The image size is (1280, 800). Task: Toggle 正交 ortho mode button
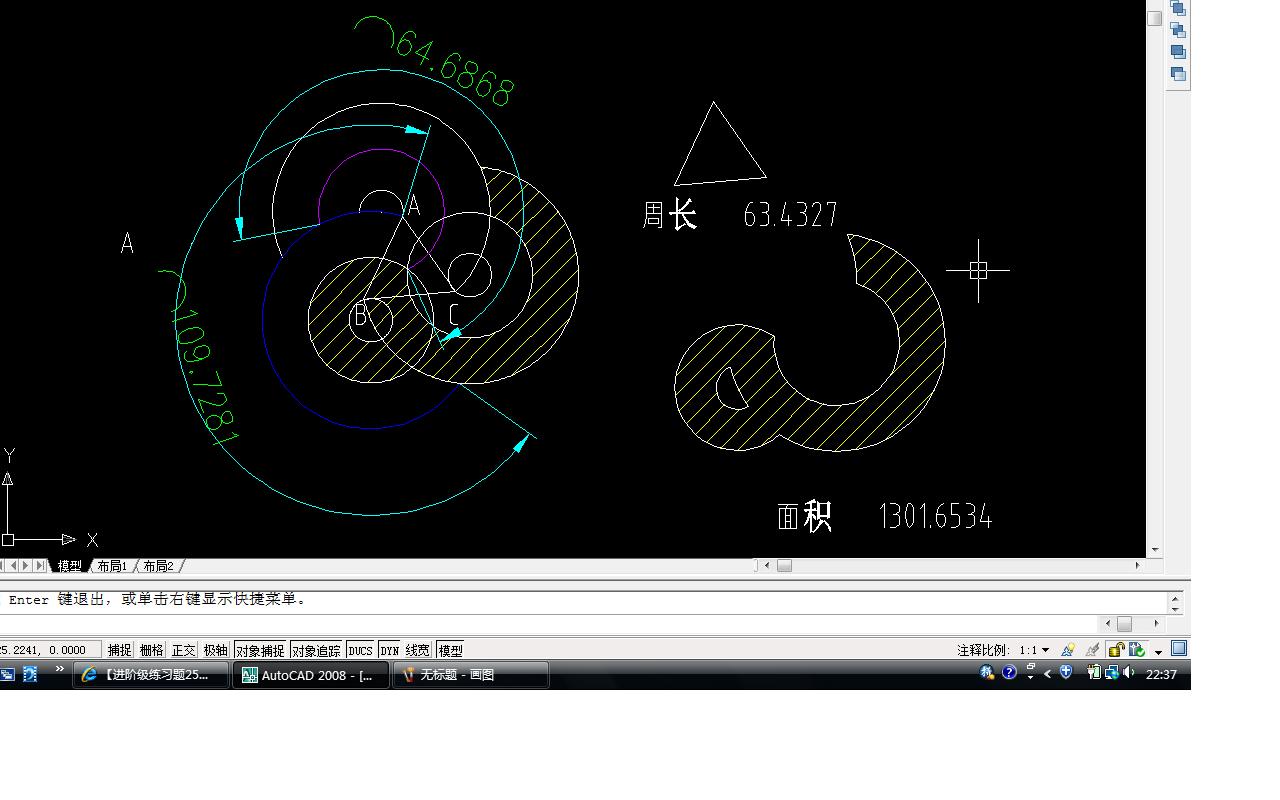coord(184,650)
